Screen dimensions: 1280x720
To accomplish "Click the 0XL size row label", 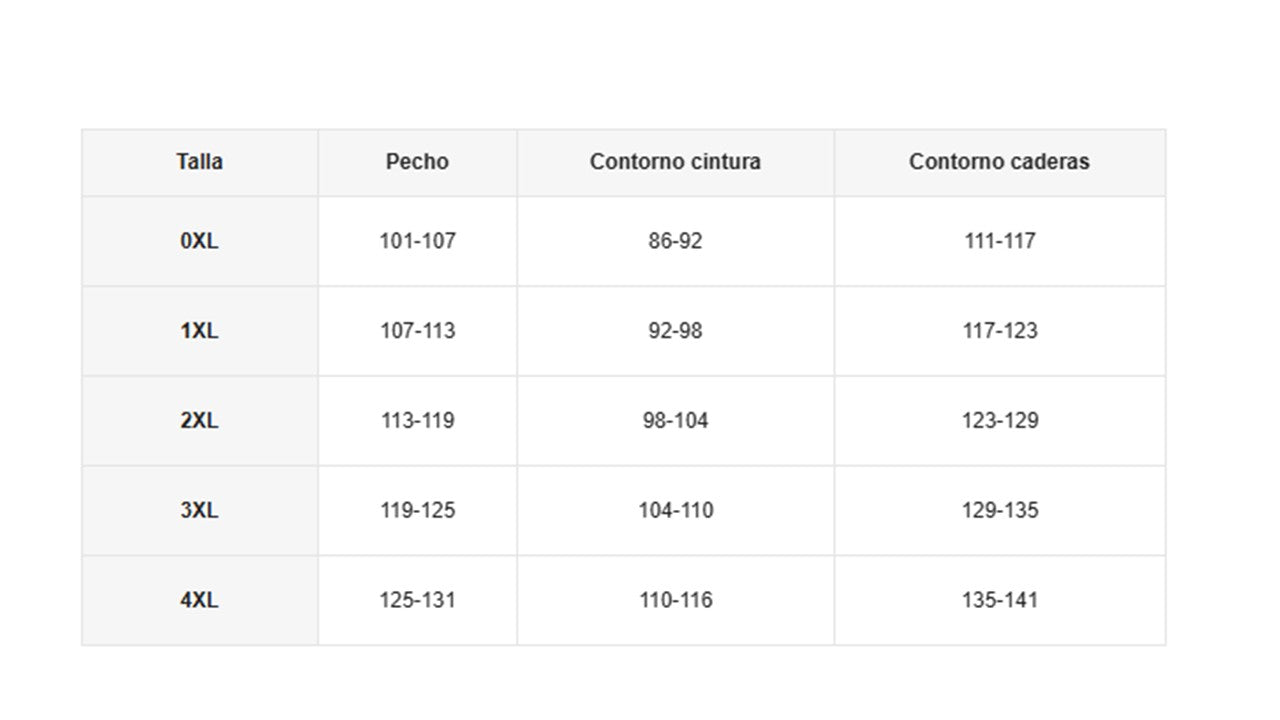I will tap(199, 241).
